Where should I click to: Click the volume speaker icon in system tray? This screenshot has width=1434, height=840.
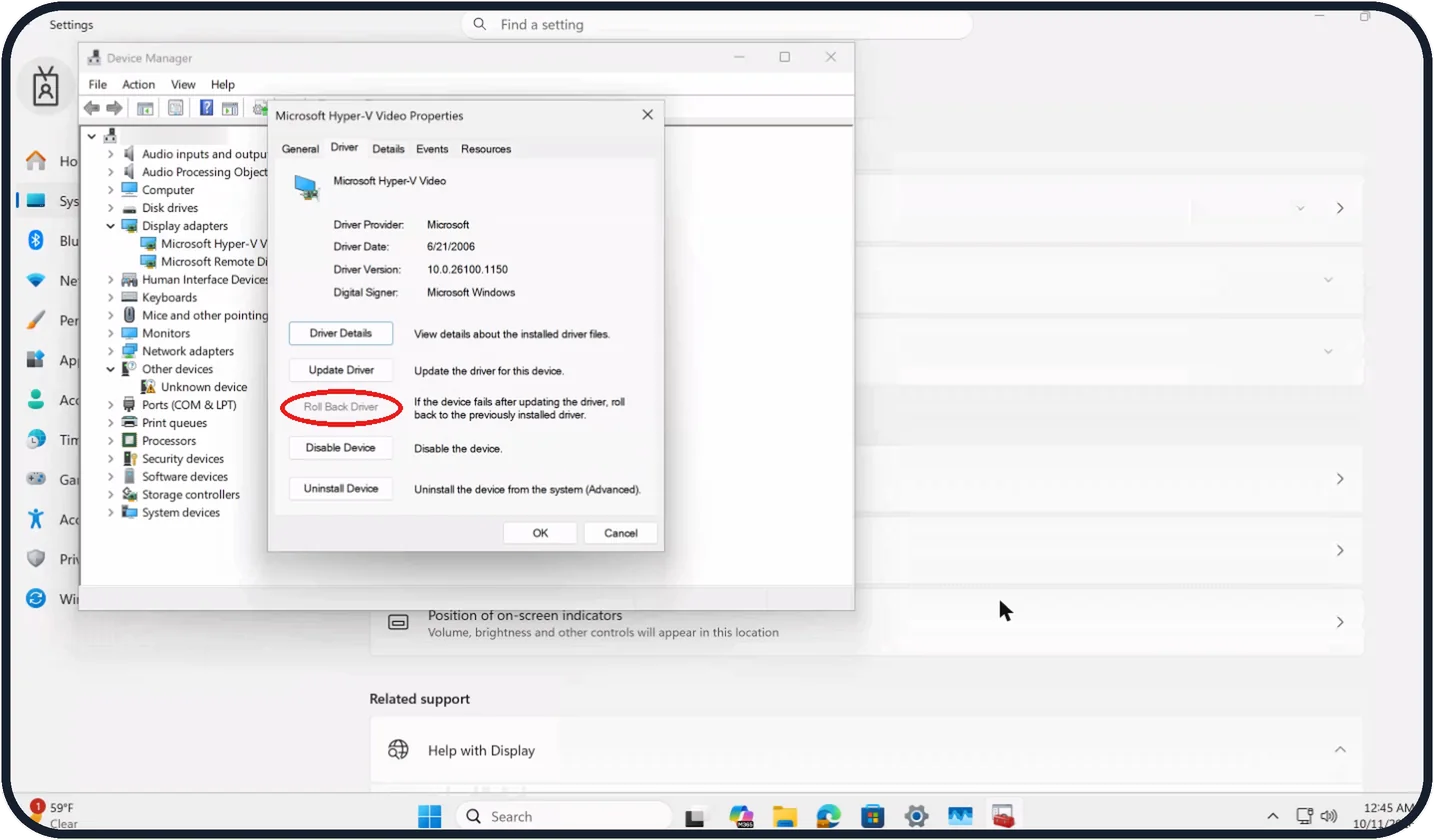coord(1329,816)
